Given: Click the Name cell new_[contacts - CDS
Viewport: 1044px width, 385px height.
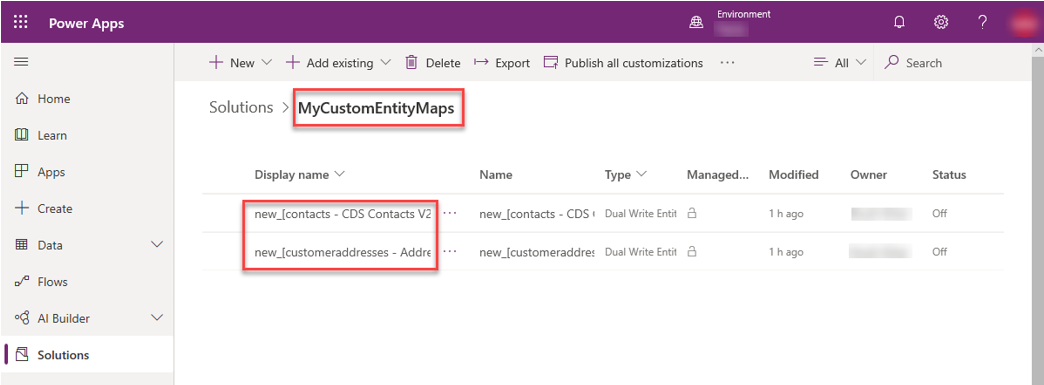Looking at the screenshot, I should pyautogui.click(x=537, y=214).
